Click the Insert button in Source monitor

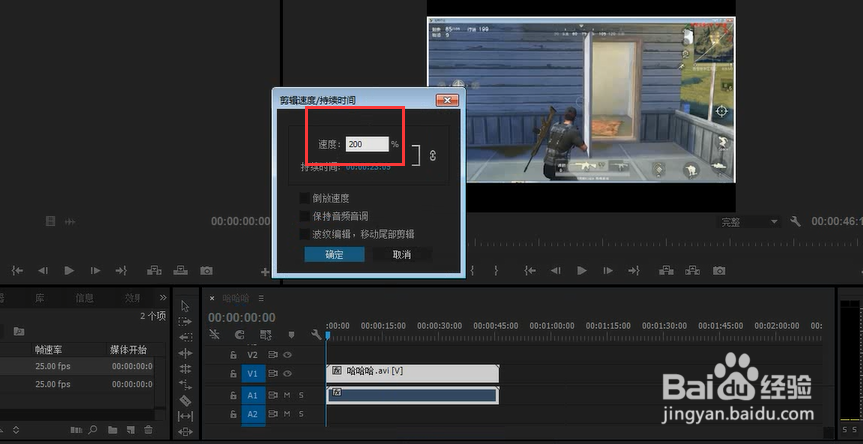[154, 270]
